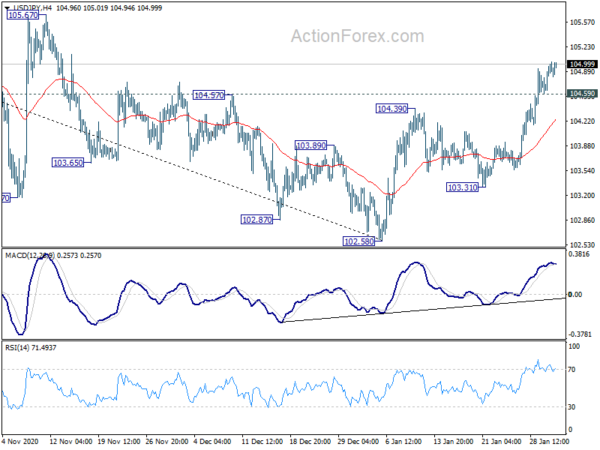Viewport: 600px width, 450px height.
Task: Click the 4 Dec 04:00 time label
Action: (213, 441)
